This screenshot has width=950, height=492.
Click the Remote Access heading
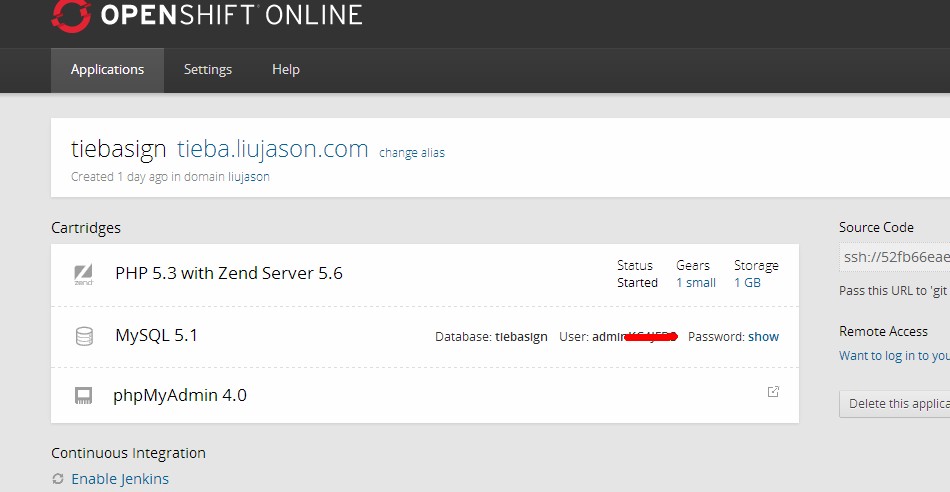coord(883,331)
